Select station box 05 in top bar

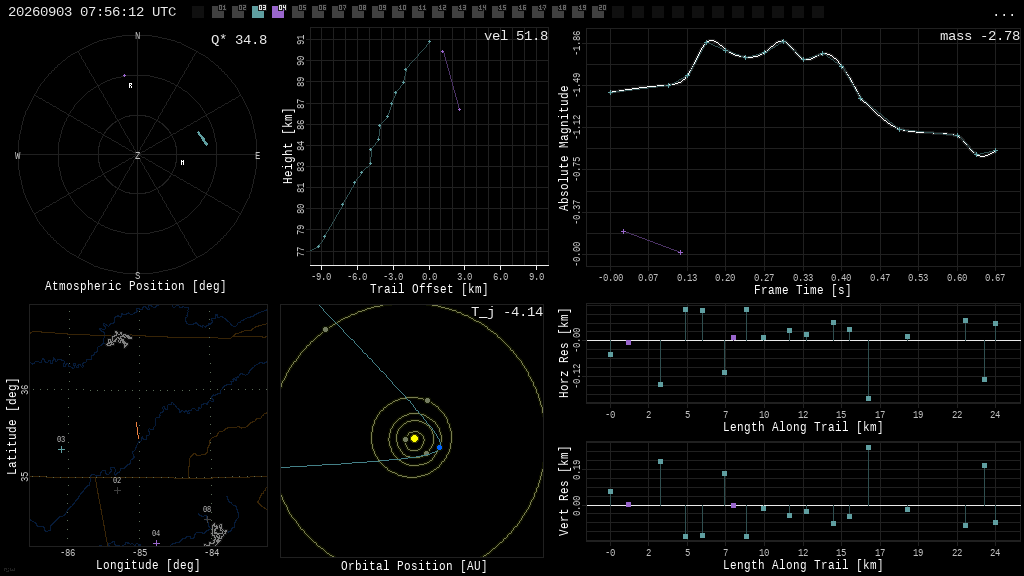(298, 12)
